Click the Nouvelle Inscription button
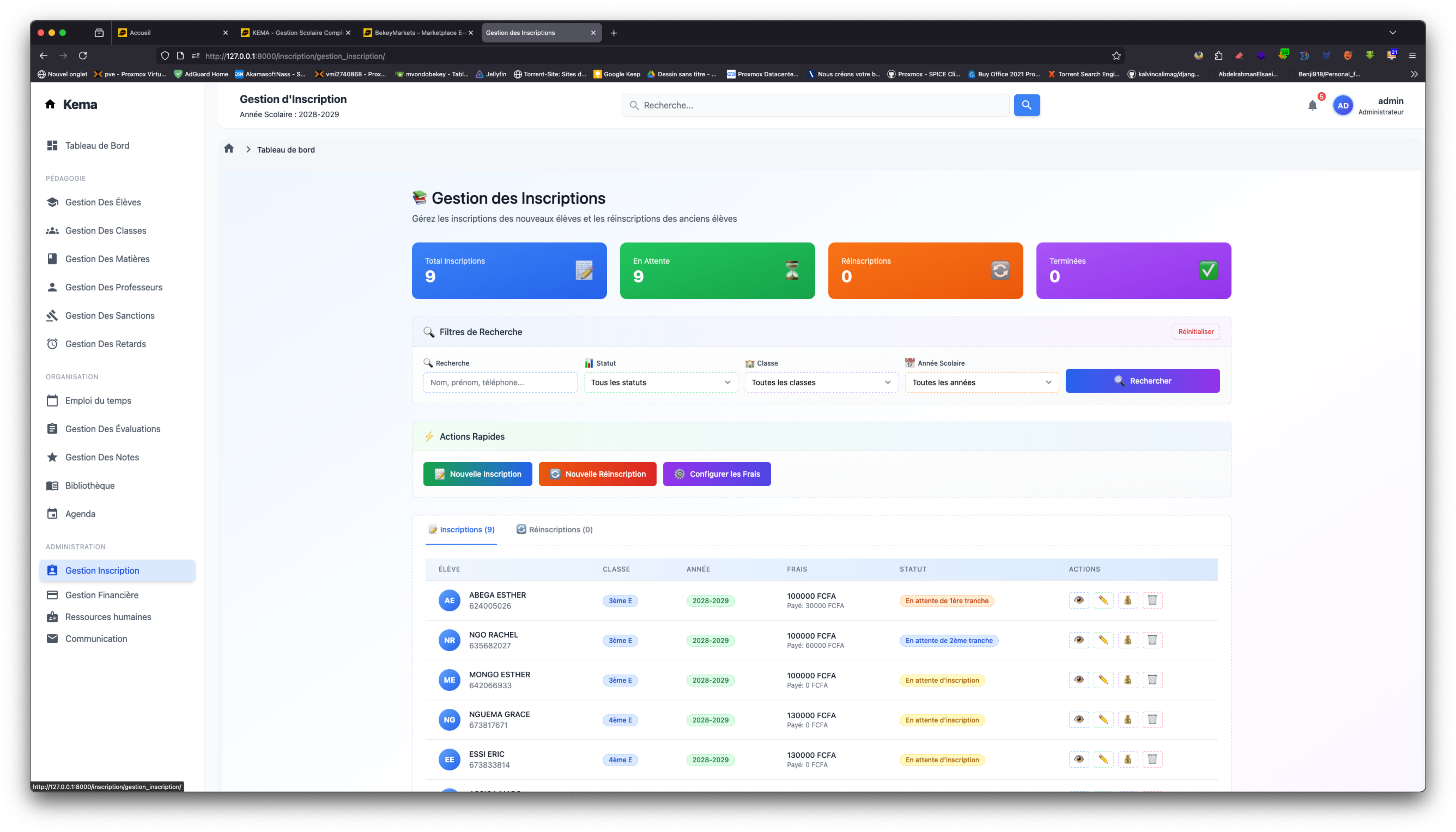 coord(477,474)
